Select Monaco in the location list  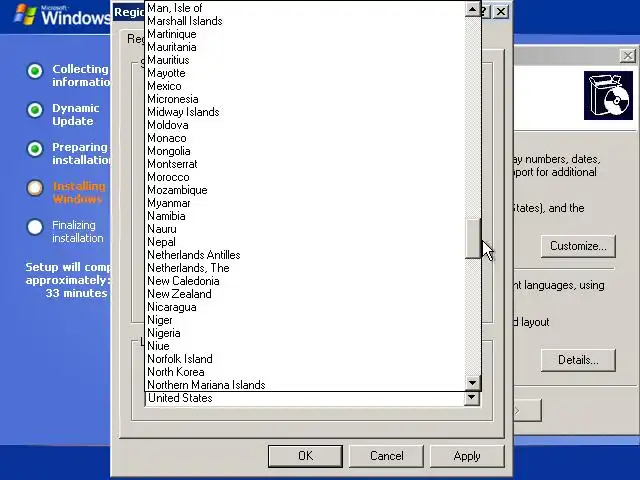[x=305, y=138]
